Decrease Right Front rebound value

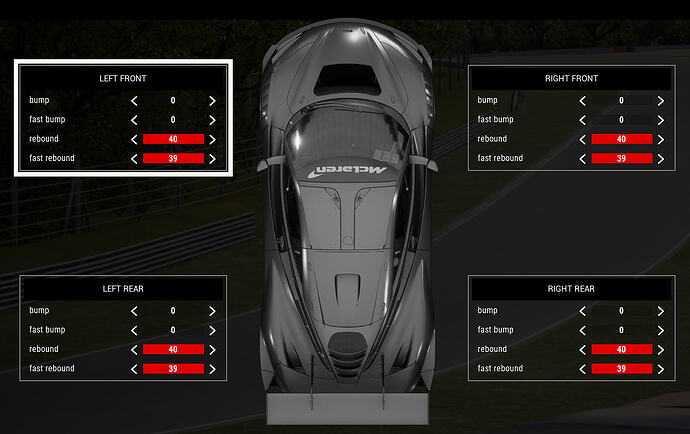pyautogui.click(x=583, y=140)
